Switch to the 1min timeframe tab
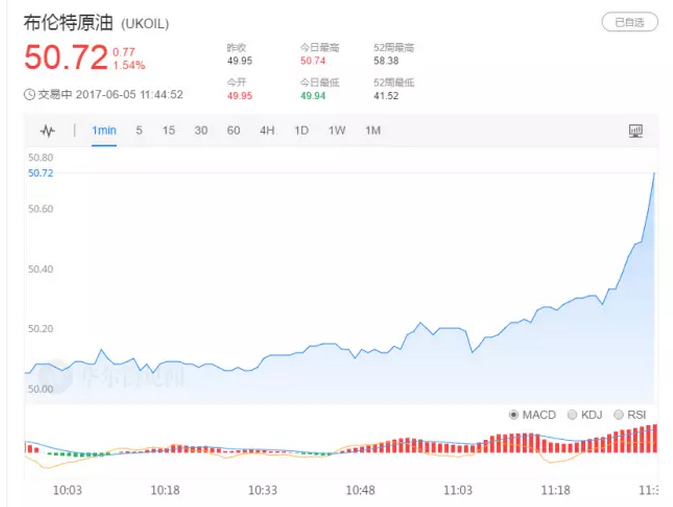 (x=104, y=131)
